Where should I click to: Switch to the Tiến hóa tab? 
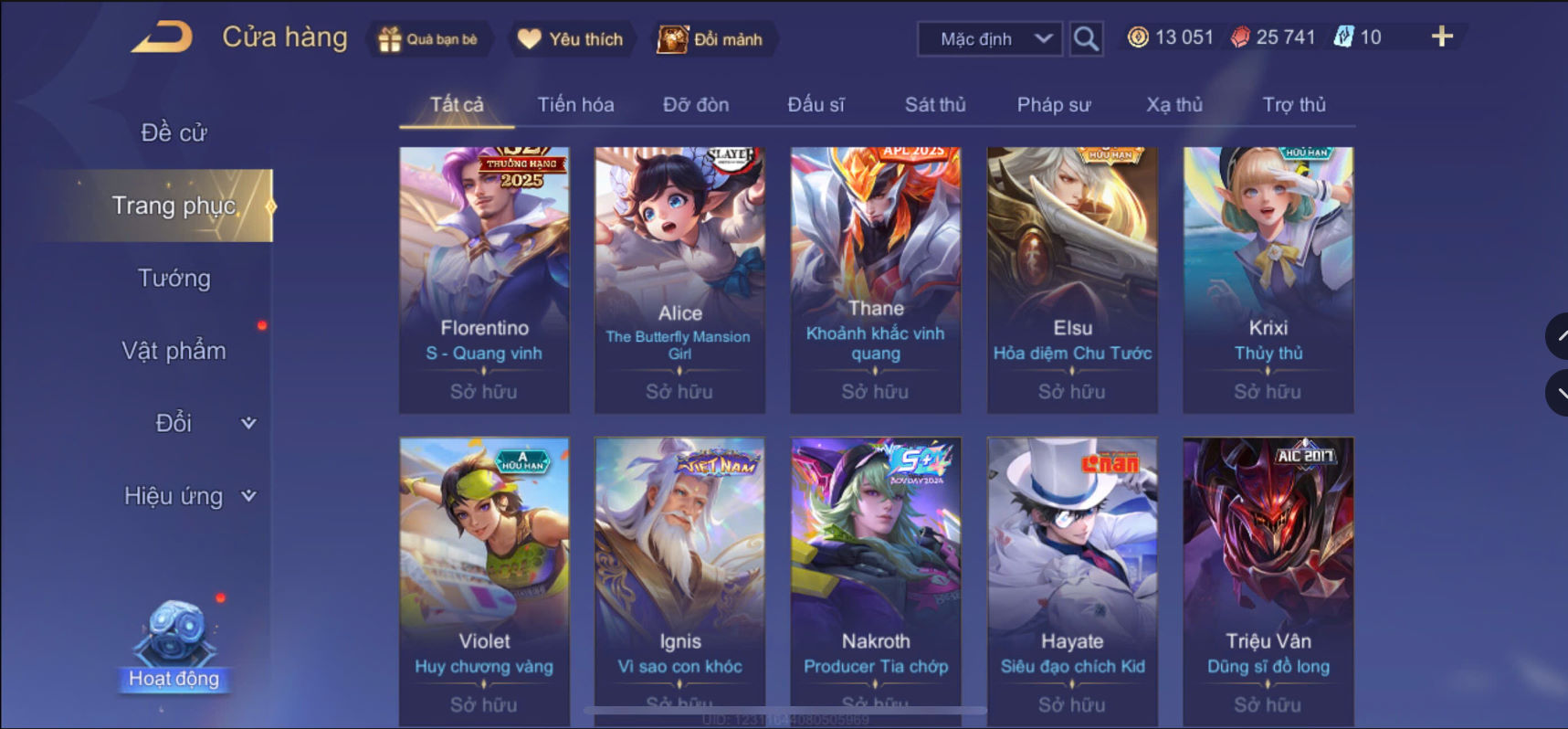[x=575, y=105]
